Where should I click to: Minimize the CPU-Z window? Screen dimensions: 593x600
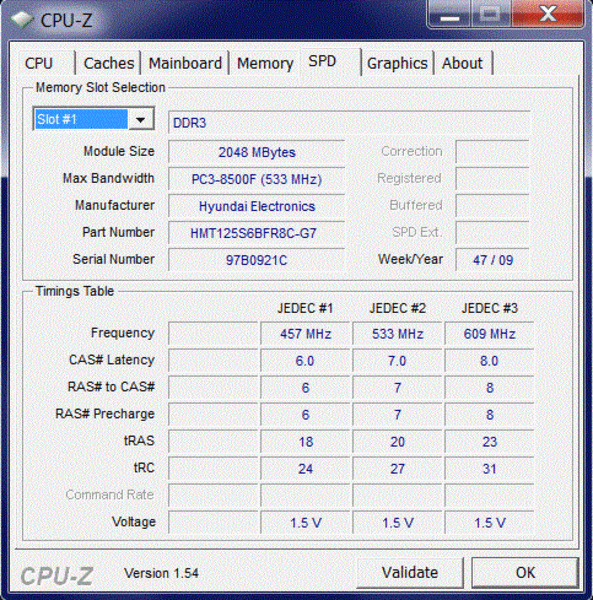point(450,15)
